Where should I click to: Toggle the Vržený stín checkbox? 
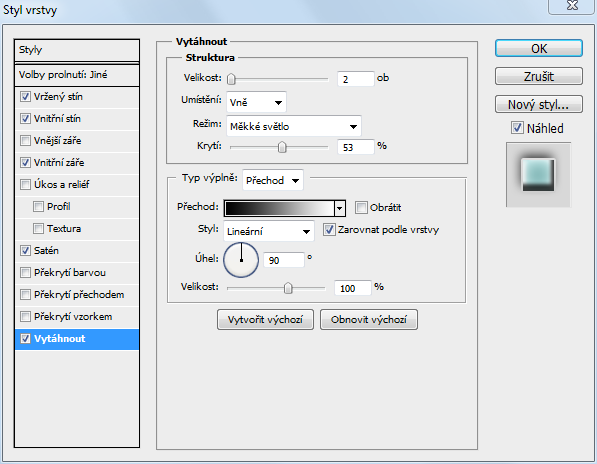pyautogui.click(x=25, y=97)
